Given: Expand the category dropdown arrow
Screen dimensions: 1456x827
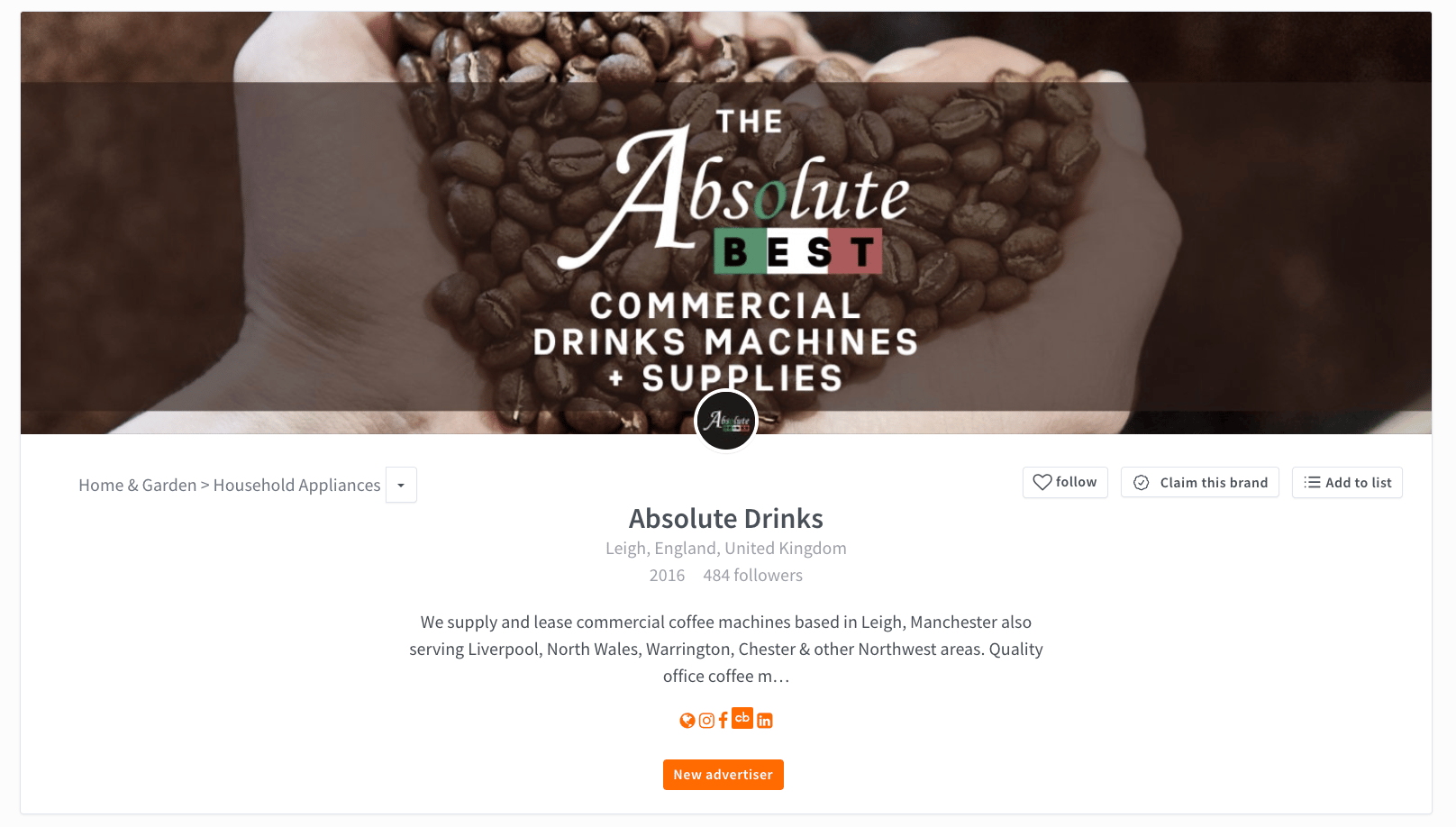Looking at the screenshot, I should (x=401, y=485).
